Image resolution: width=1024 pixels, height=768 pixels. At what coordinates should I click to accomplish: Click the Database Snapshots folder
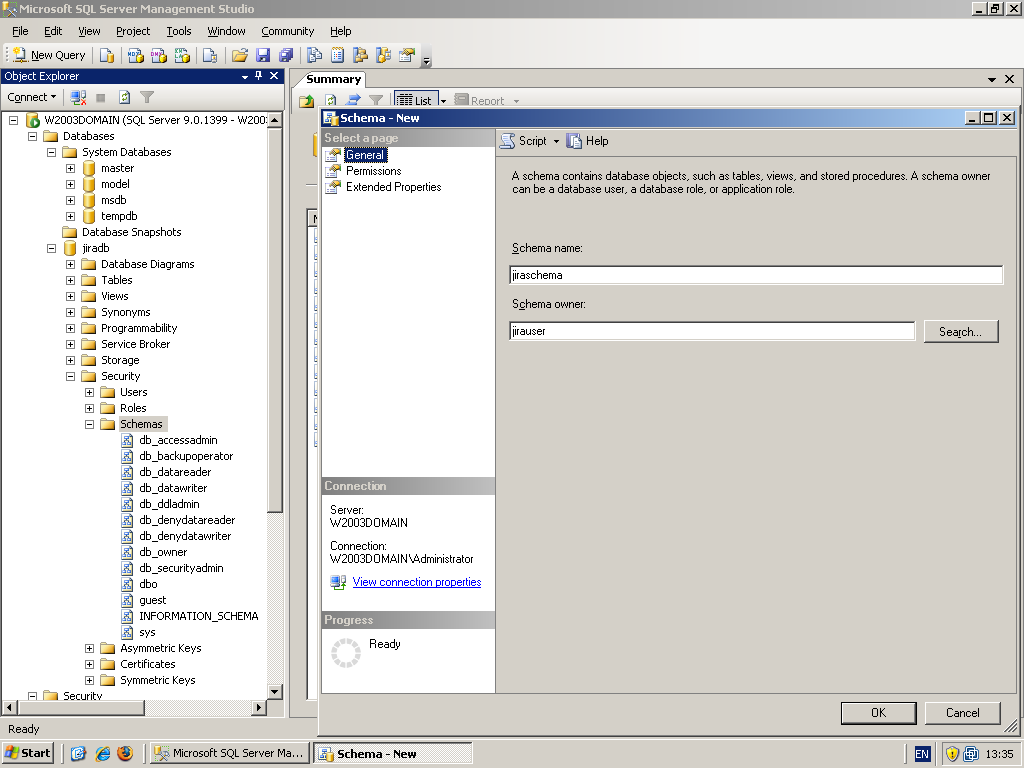click(131, 232)
